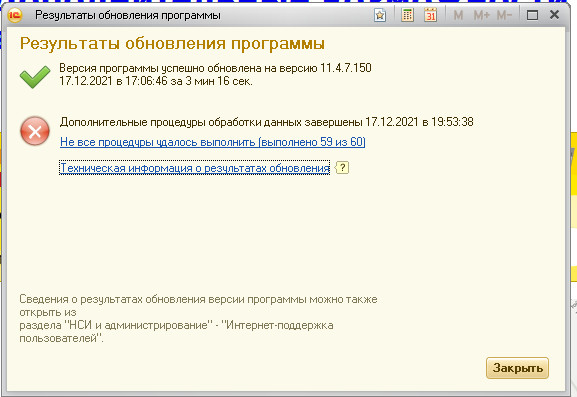Open the calendar icon showing 31

pyautogui.click(x=431, y=15)
